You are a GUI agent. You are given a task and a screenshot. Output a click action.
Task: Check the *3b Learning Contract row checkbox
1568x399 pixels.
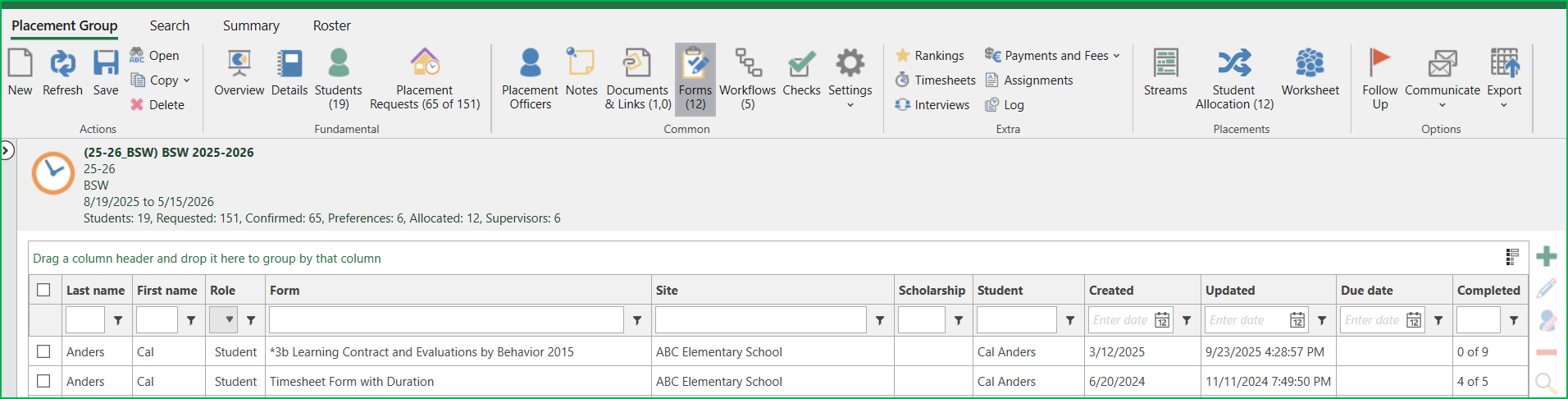coord(43,351)
